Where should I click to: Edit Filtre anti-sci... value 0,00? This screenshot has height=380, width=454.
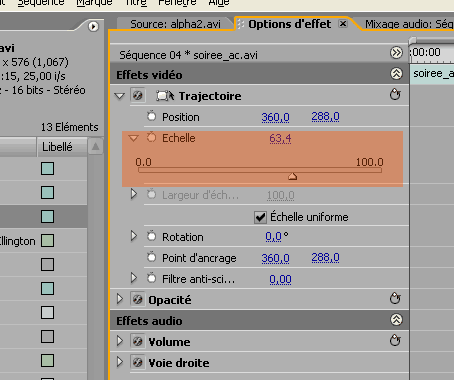(x=280, y=279)
